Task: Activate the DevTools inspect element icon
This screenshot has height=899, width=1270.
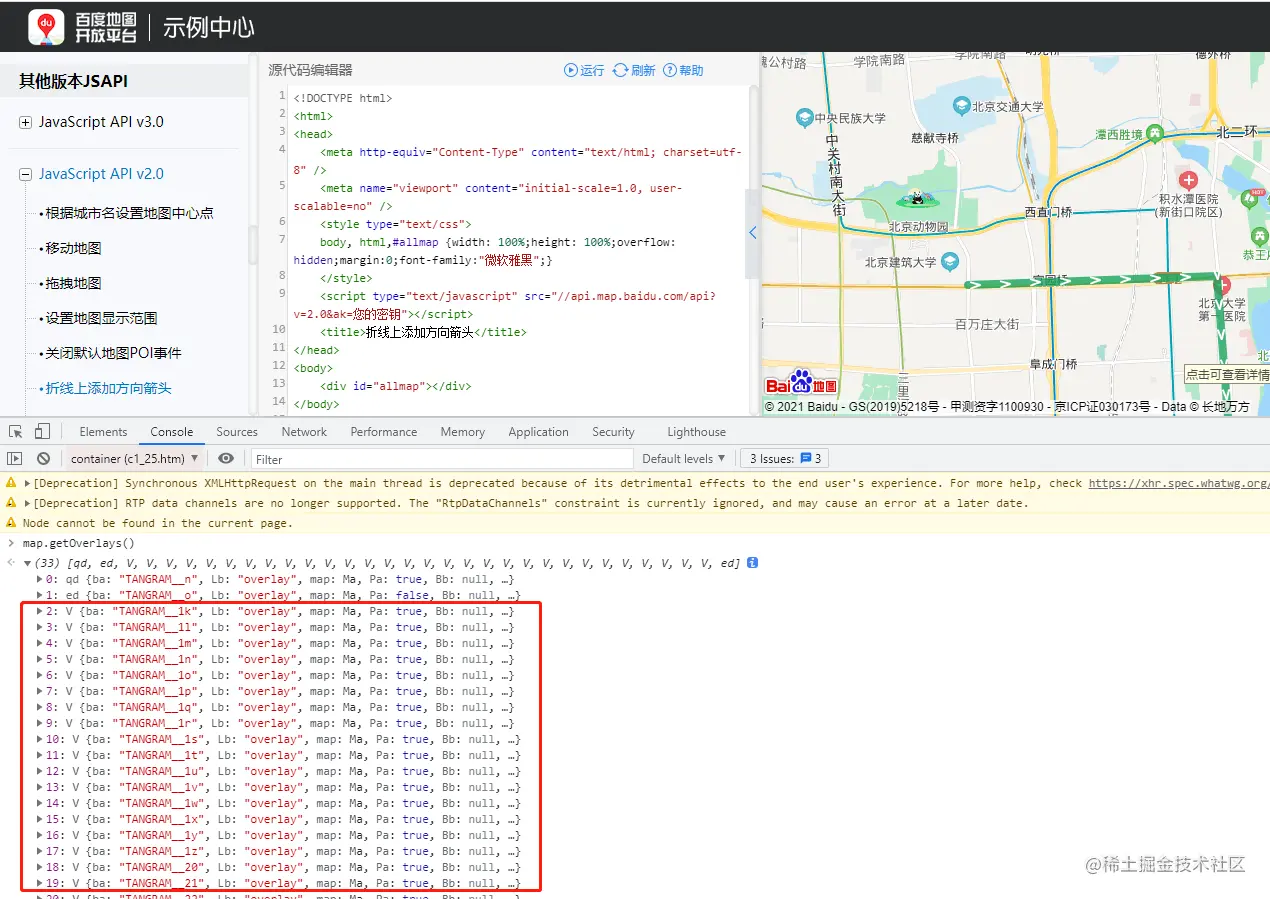Action: [x=16, y=432]
